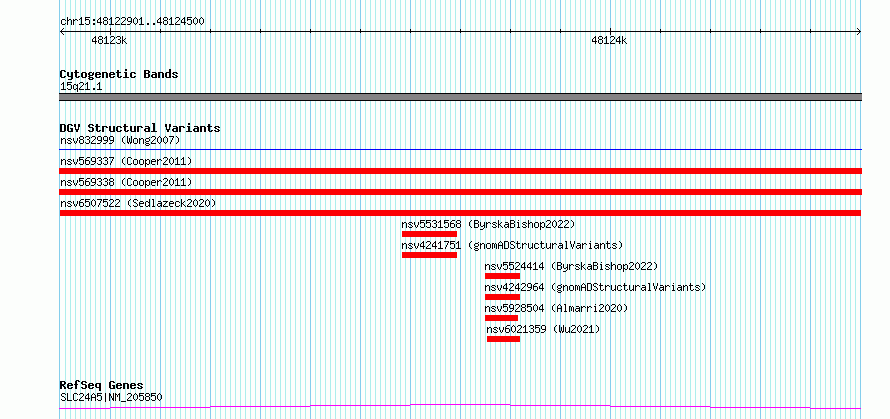Click the 15q21.1 band label
This screenshot has height=419, width=890.
(81, 87)
